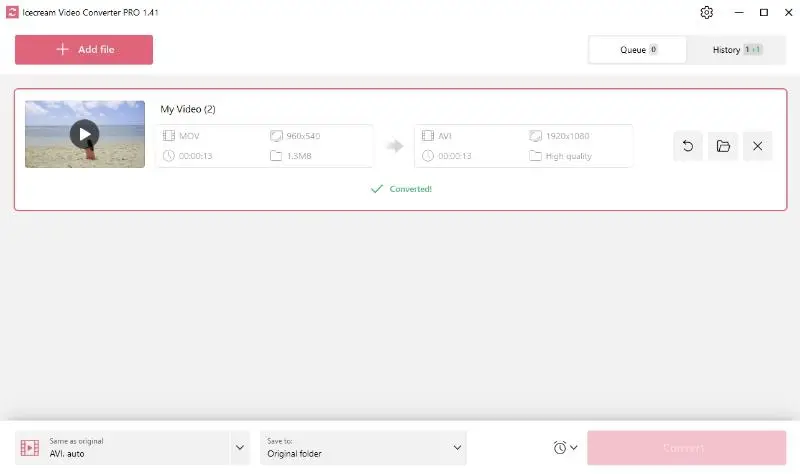
Task: Remove My Video (2) with the X icon
Action: (758, 146)
